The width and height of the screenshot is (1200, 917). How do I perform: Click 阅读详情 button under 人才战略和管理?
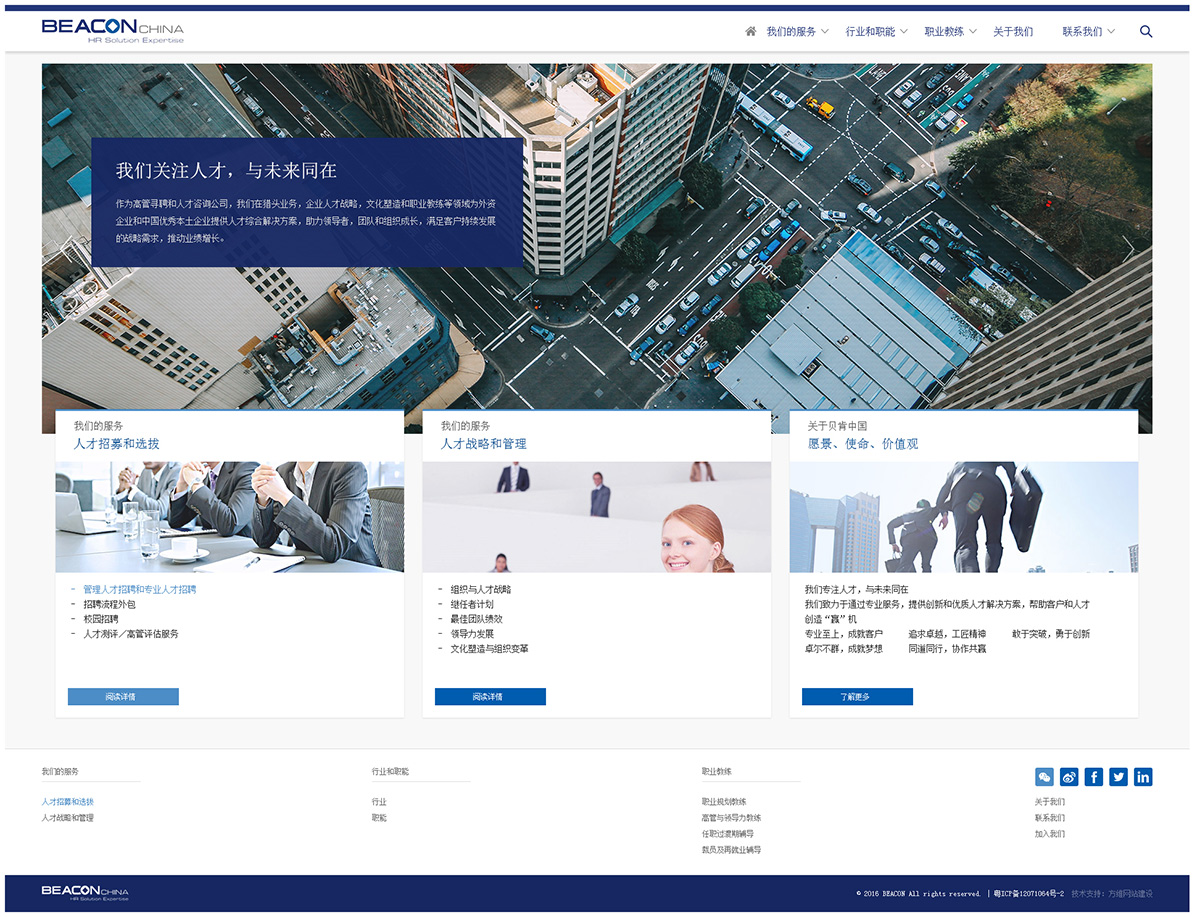tap(490, 697)
